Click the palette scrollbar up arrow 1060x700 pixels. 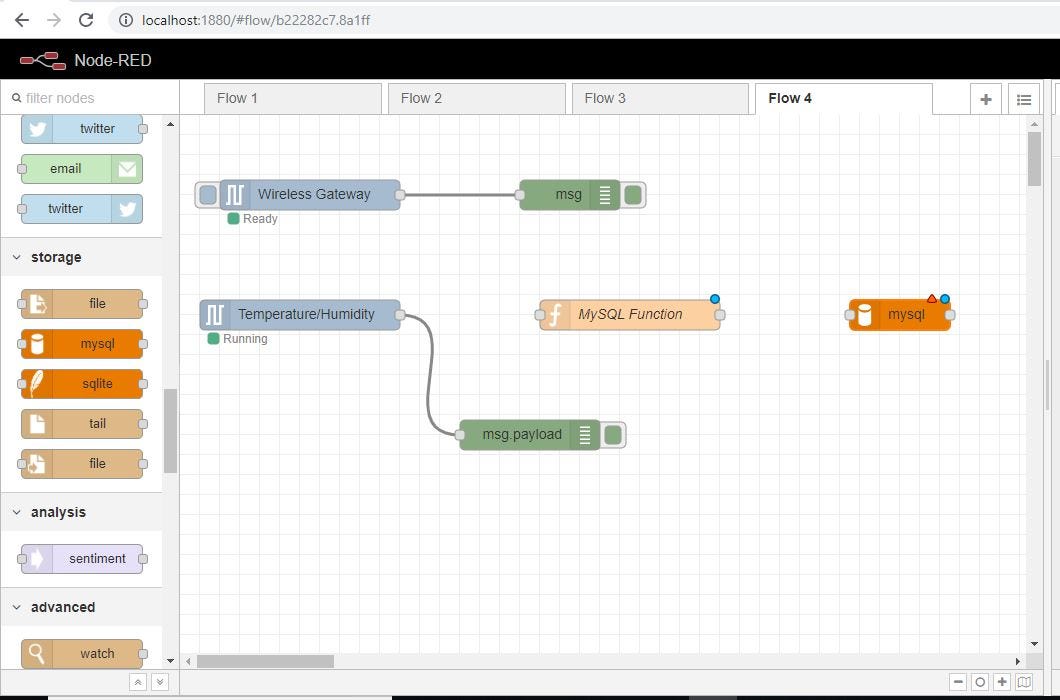coord(170,124)
